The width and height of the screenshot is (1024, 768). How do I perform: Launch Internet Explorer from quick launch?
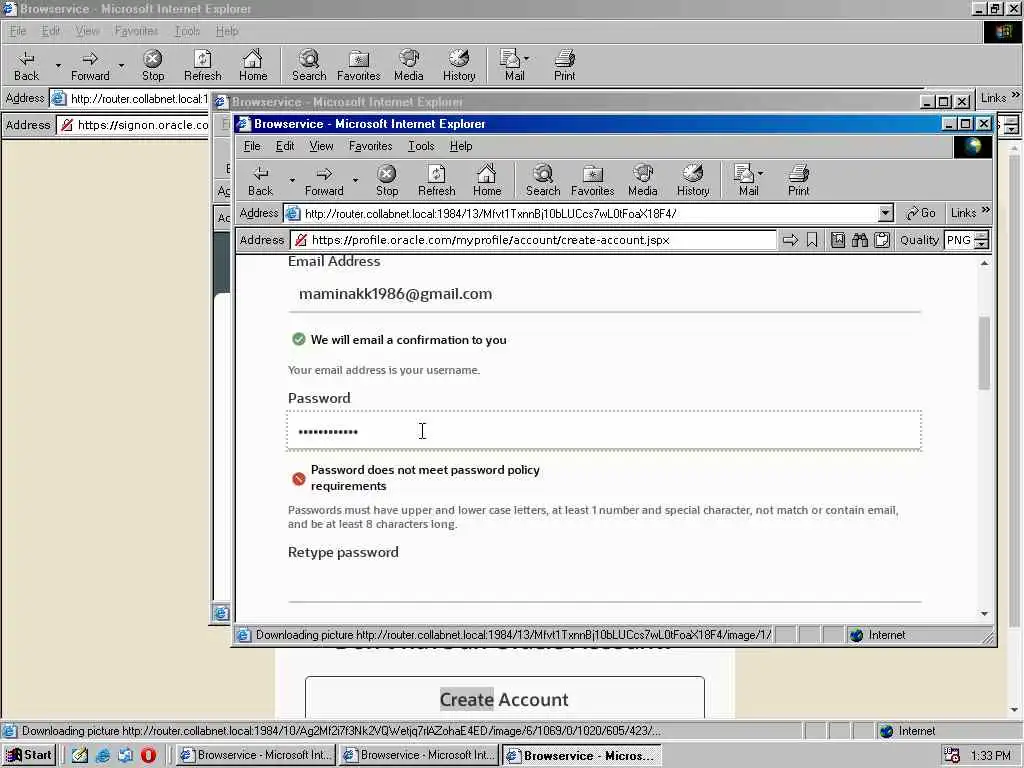[x=103, y=755]
